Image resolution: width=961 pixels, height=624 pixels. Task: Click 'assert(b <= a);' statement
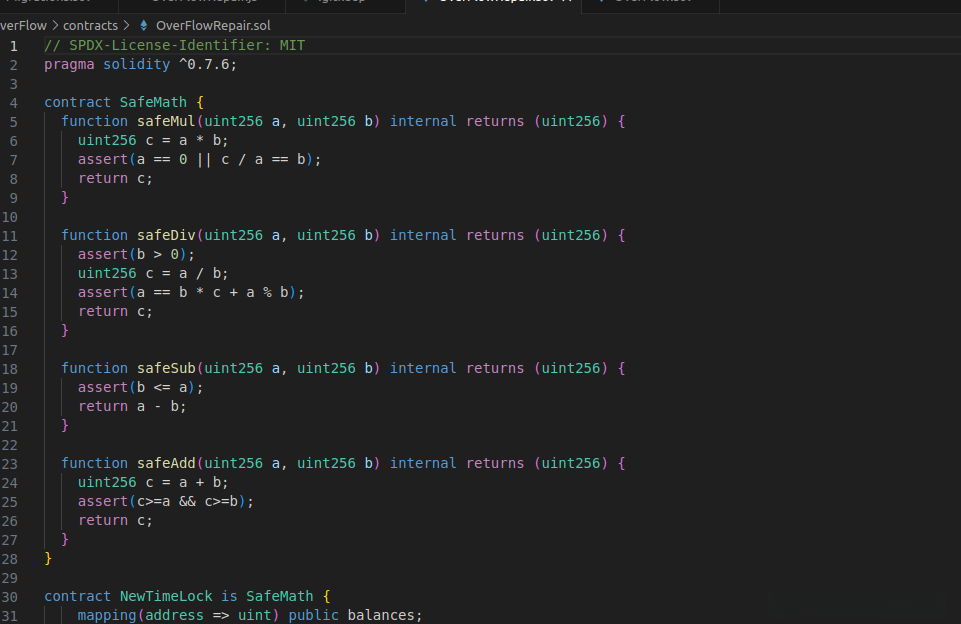tap(140, 387)
